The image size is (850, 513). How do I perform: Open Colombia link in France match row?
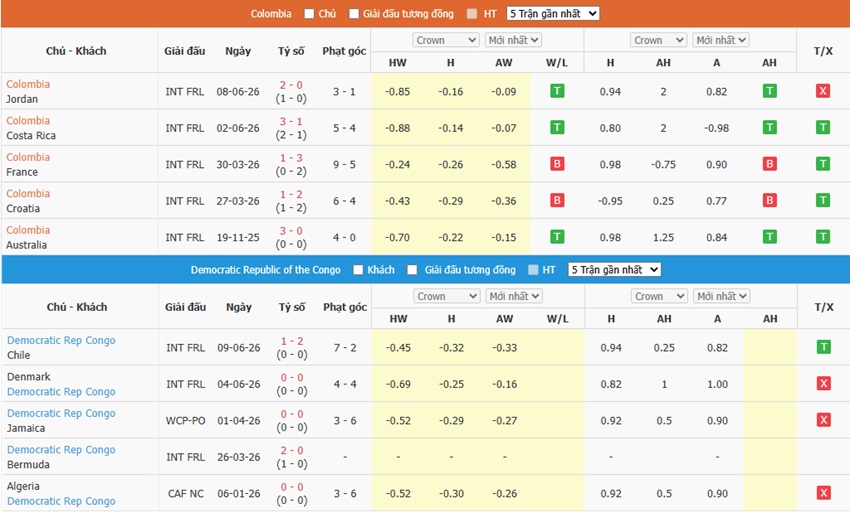[28, 157]
